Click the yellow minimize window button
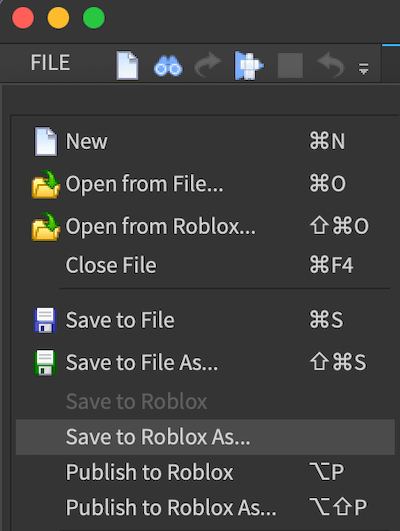Screen dimensions: 400x531 pos(58,18)
